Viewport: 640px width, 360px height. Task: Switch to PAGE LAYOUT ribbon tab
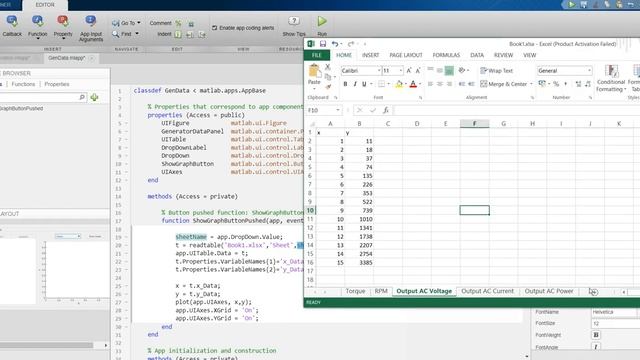click(x=406, y=55)
